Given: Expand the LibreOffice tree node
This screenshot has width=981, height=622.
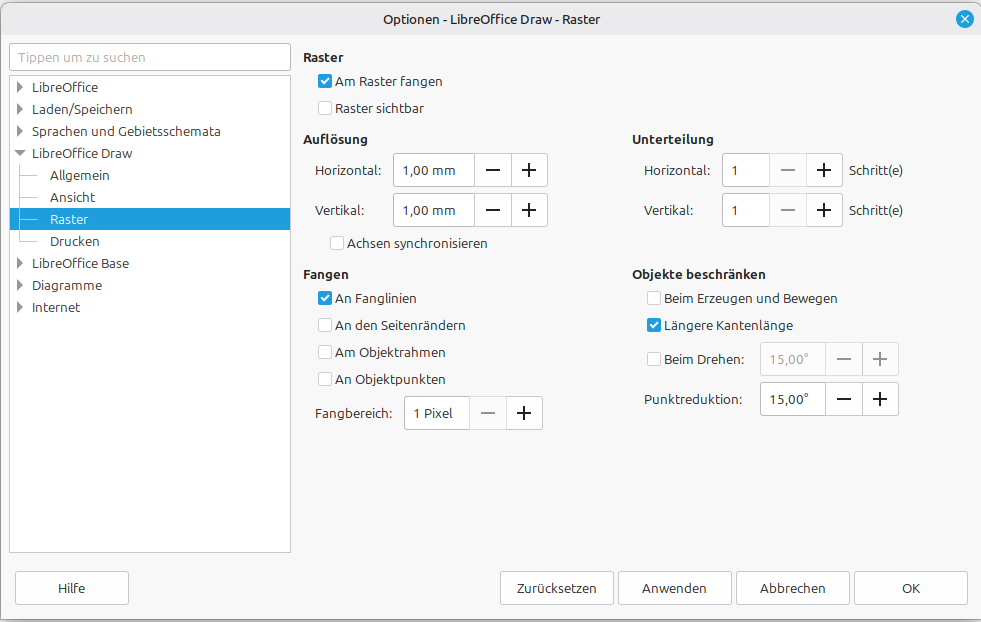Looking at the screenshot, I should [20, 87].
